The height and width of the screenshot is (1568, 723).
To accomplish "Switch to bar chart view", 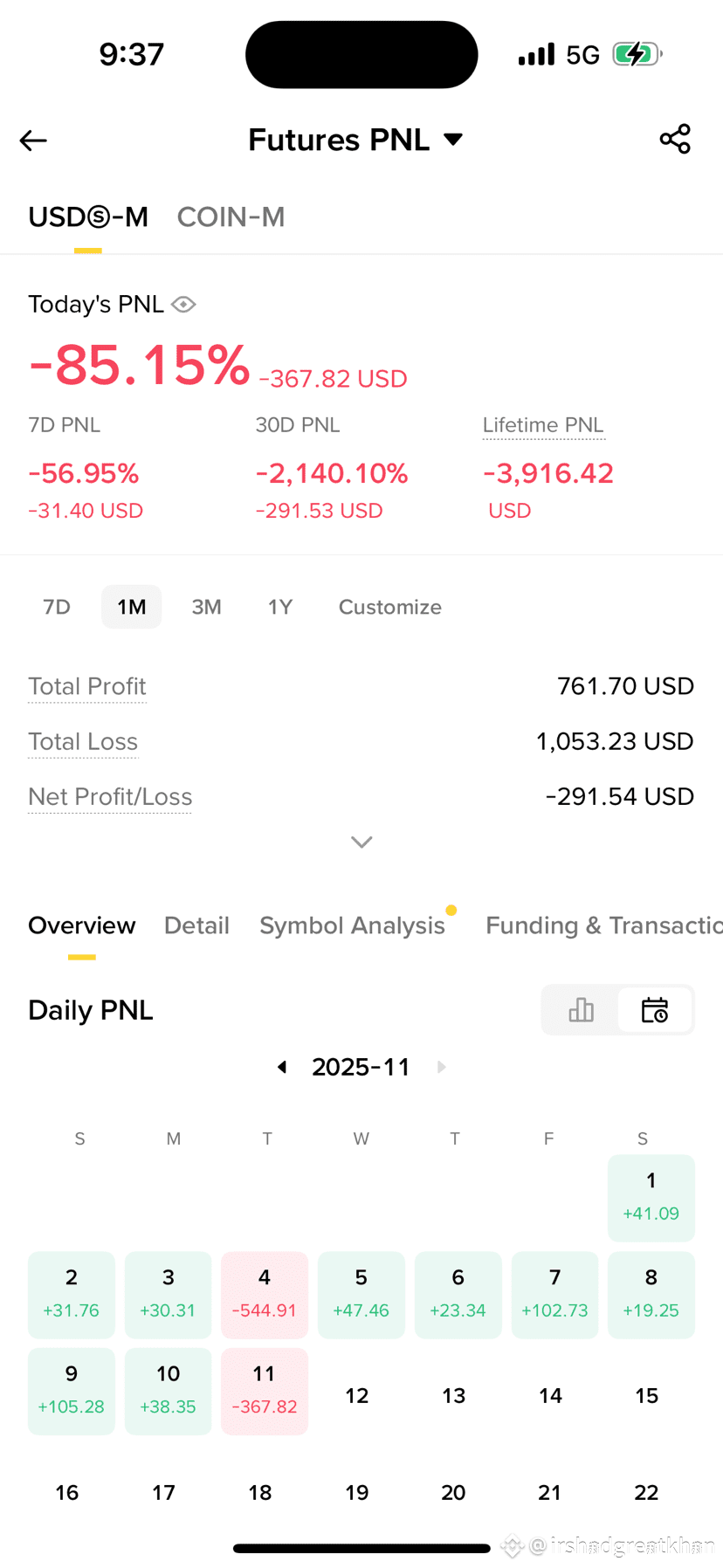I will (581, 1010).
